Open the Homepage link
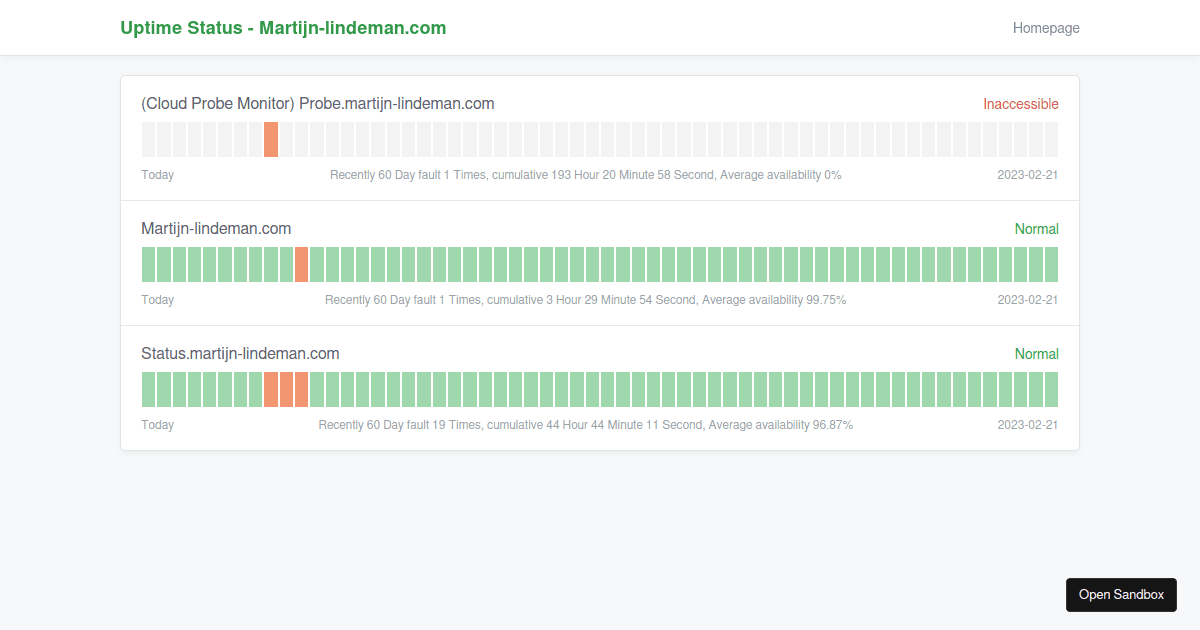This screenshot has height=630, width=1200. pos(1046,27)
